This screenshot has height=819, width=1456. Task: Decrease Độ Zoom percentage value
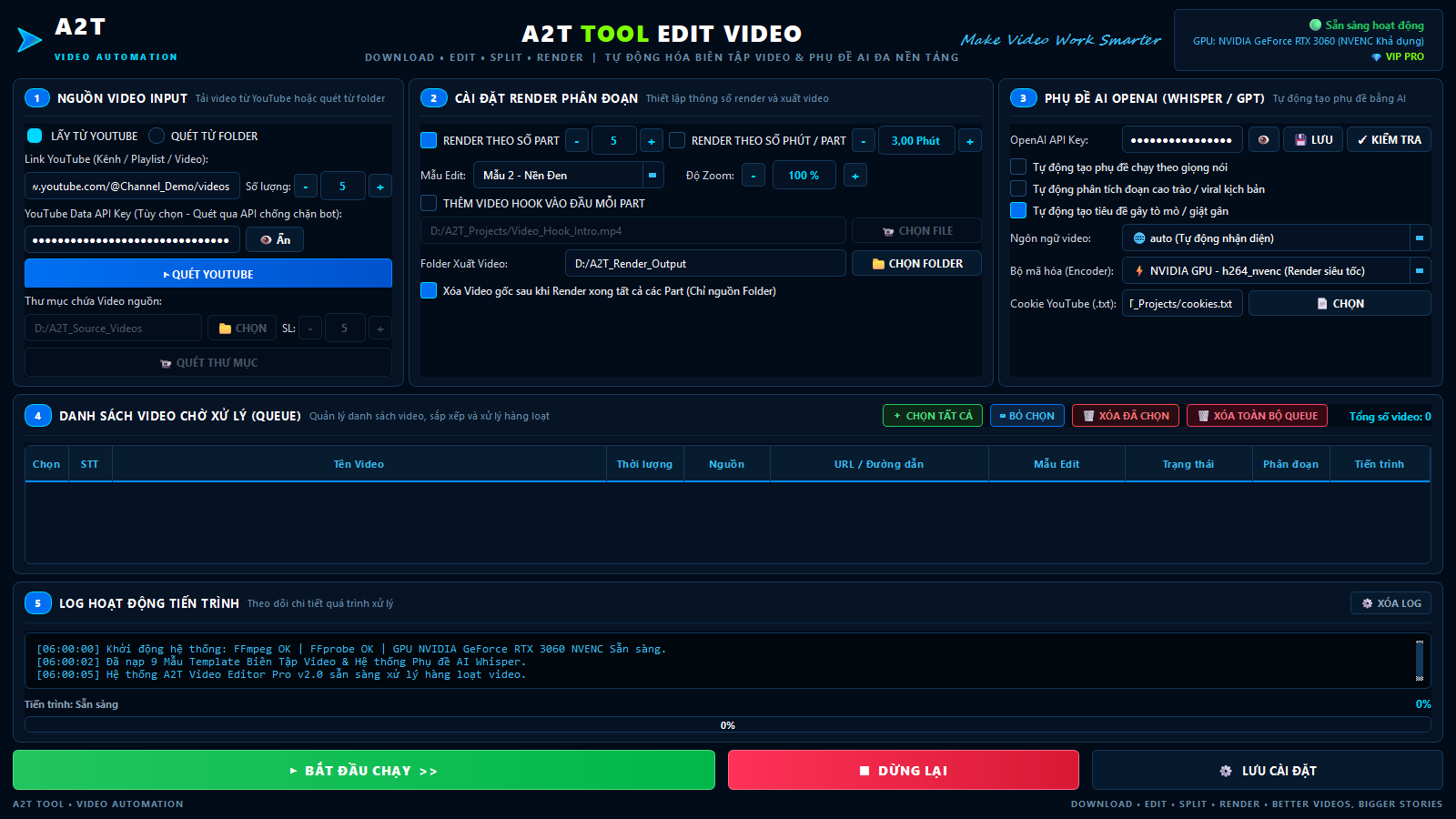pos(753,175)
